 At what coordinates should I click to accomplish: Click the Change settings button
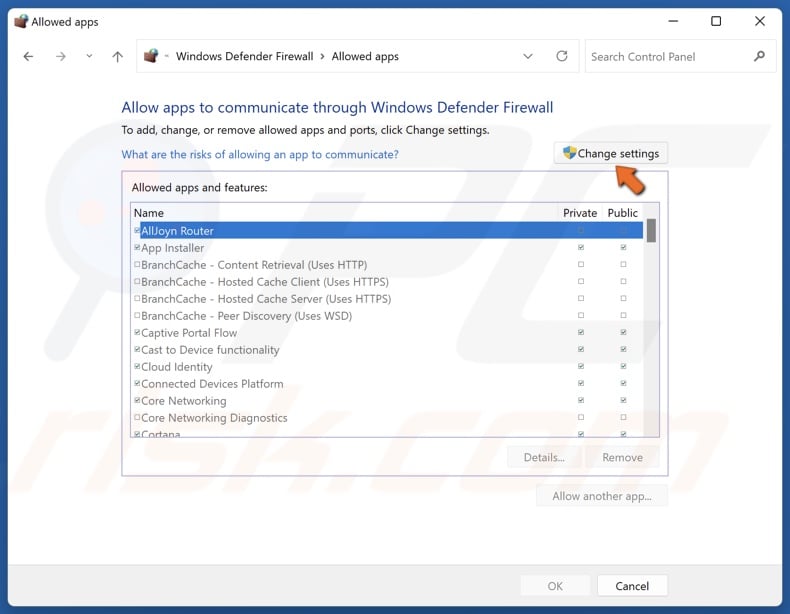pos(610,154)
